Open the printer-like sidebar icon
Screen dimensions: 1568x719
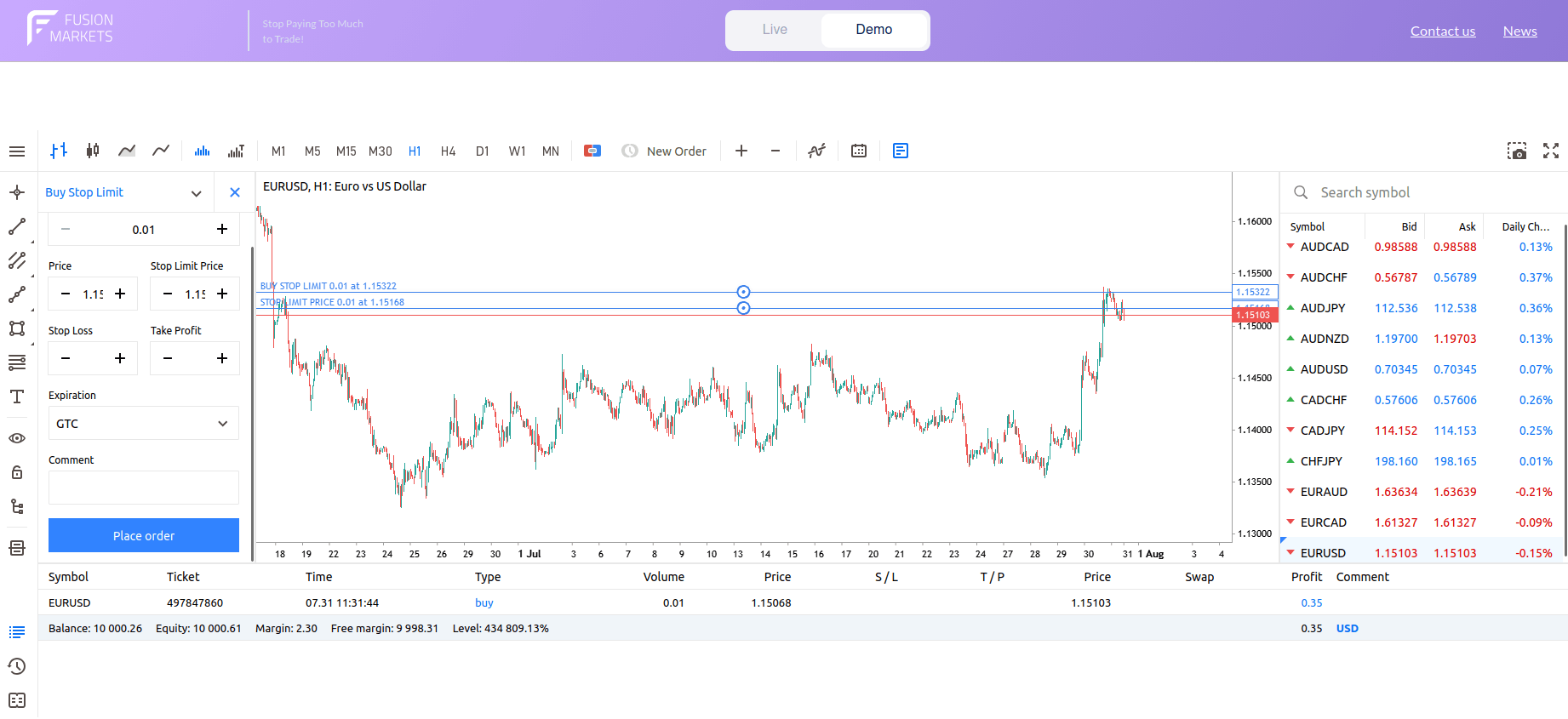17,548
